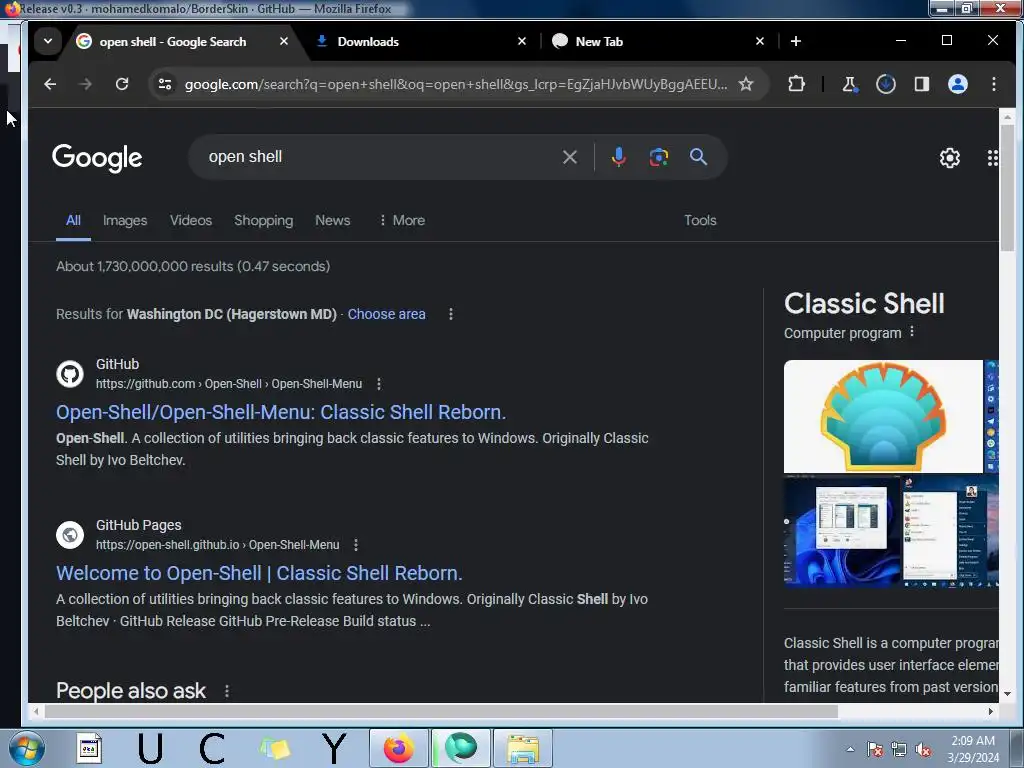Viewport: 1024px width, 768px height.
Task: Open three-dot menu for GitHub result
Action: pos(379,384)
